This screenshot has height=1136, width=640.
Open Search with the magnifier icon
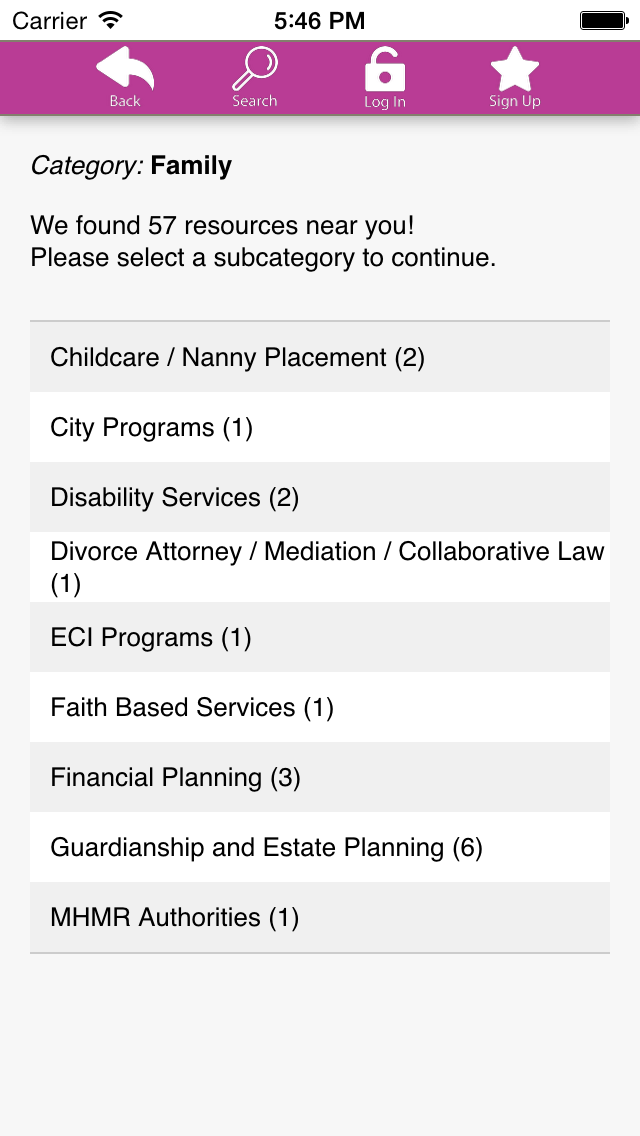255,69
